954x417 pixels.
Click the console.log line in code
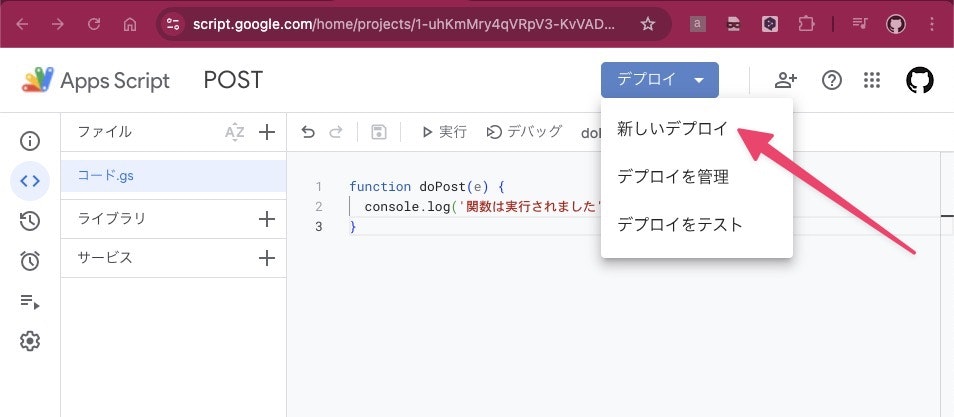[482, 206]
